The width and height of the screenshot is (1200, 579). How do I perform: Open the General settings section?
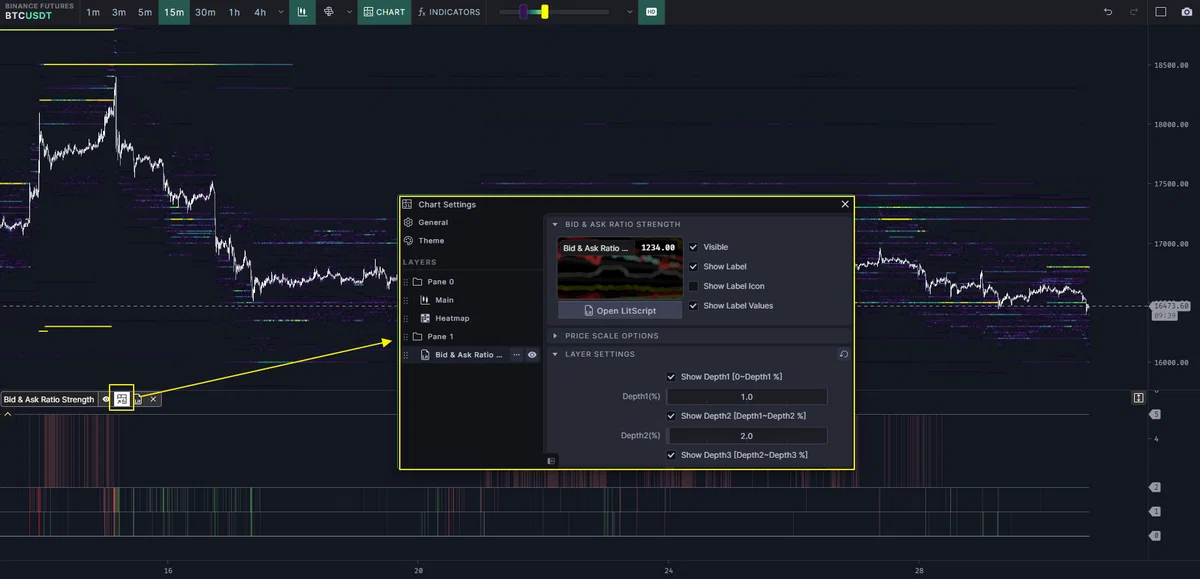point(433,222)
